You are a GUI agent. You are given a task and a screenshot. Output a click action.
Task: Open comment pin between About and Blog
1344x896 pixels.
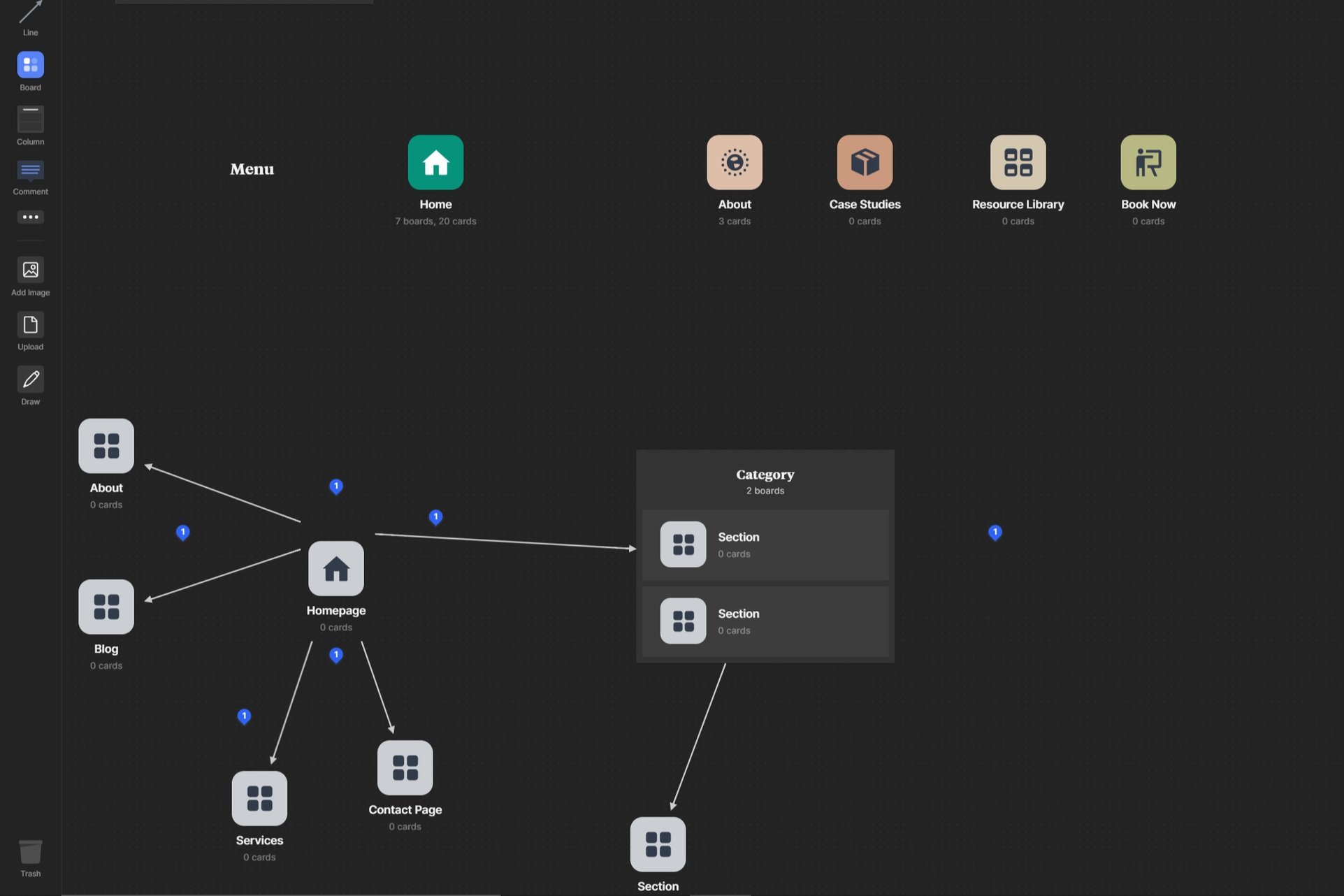[x=183, y=533]
